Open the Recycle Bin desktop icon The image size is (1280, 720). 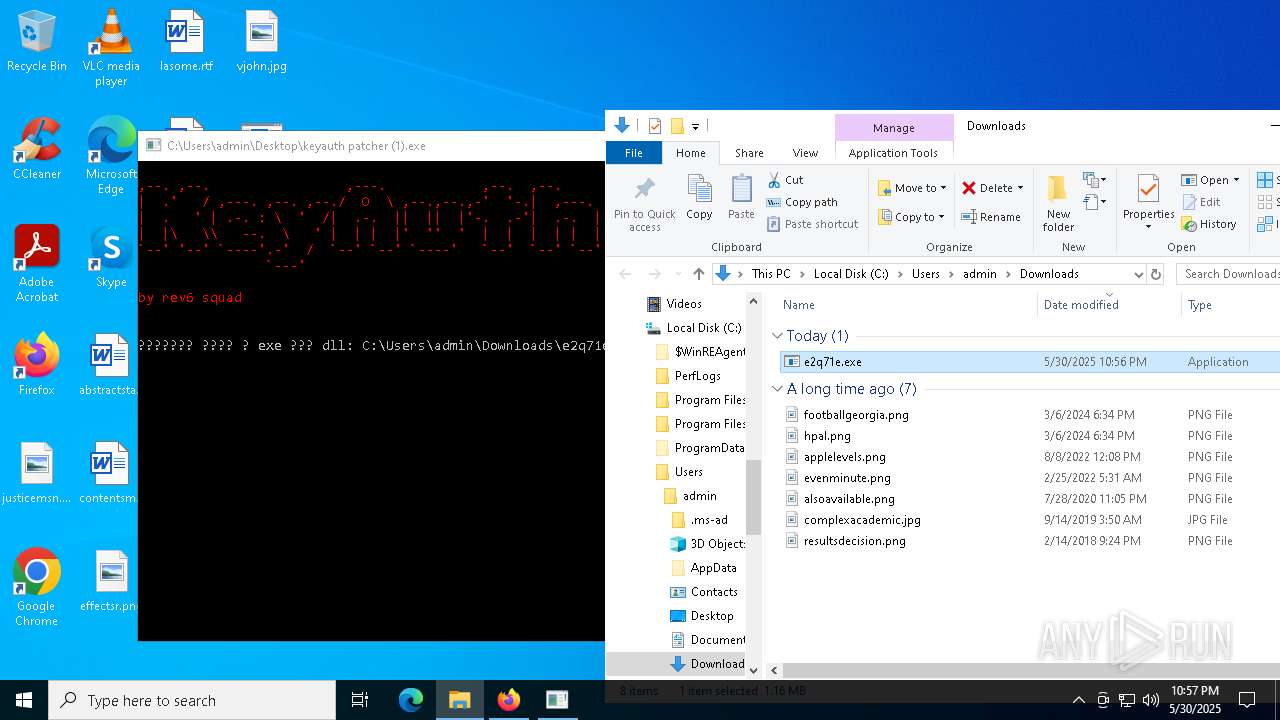pyautogui.click(x=37, y=42)
